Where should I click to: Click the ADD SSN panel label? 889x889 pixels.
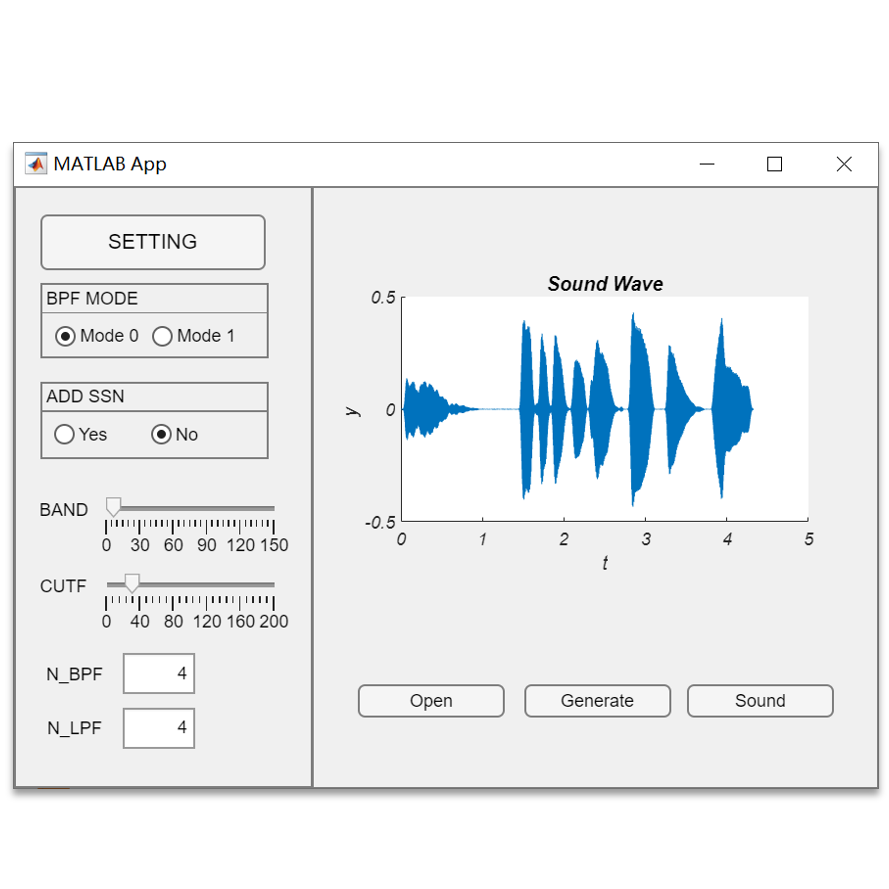point(83,396)
